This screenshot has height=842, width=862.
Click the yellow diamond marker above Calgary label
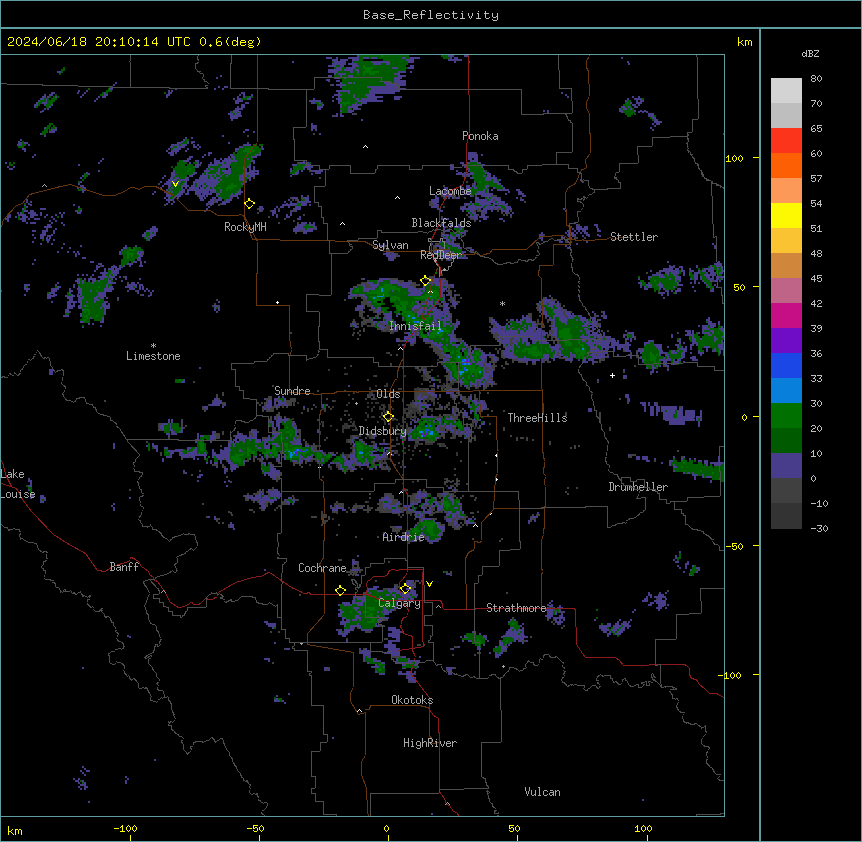click(x=405, y=589)
